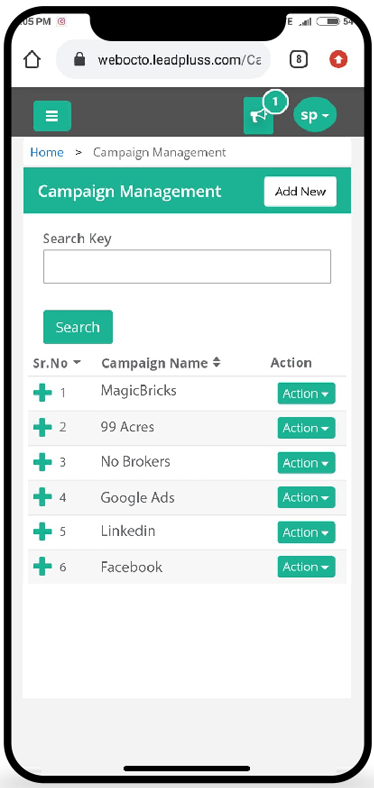Image resolution: width=374 pixels, height=788 pixels.
Task: Open the sp user profile dropdown
Action: pyautogui.click(x=315, y=115)
